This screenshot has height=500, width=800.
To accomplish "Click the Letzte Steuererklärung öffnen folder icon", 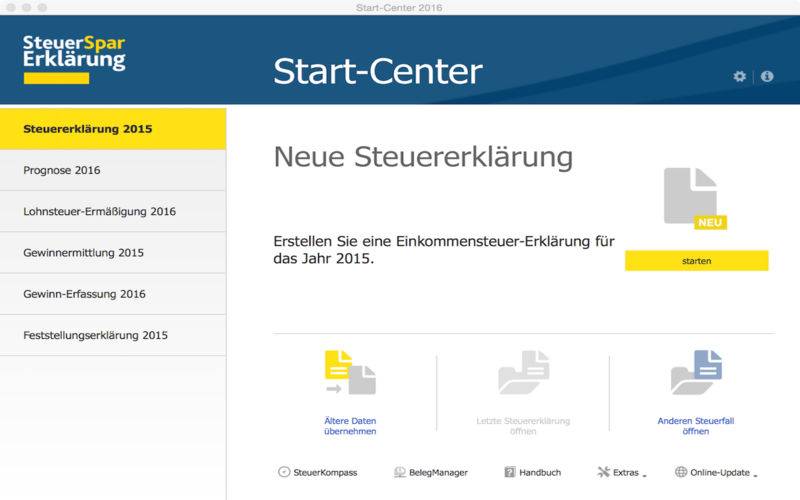I will [523, 374].
